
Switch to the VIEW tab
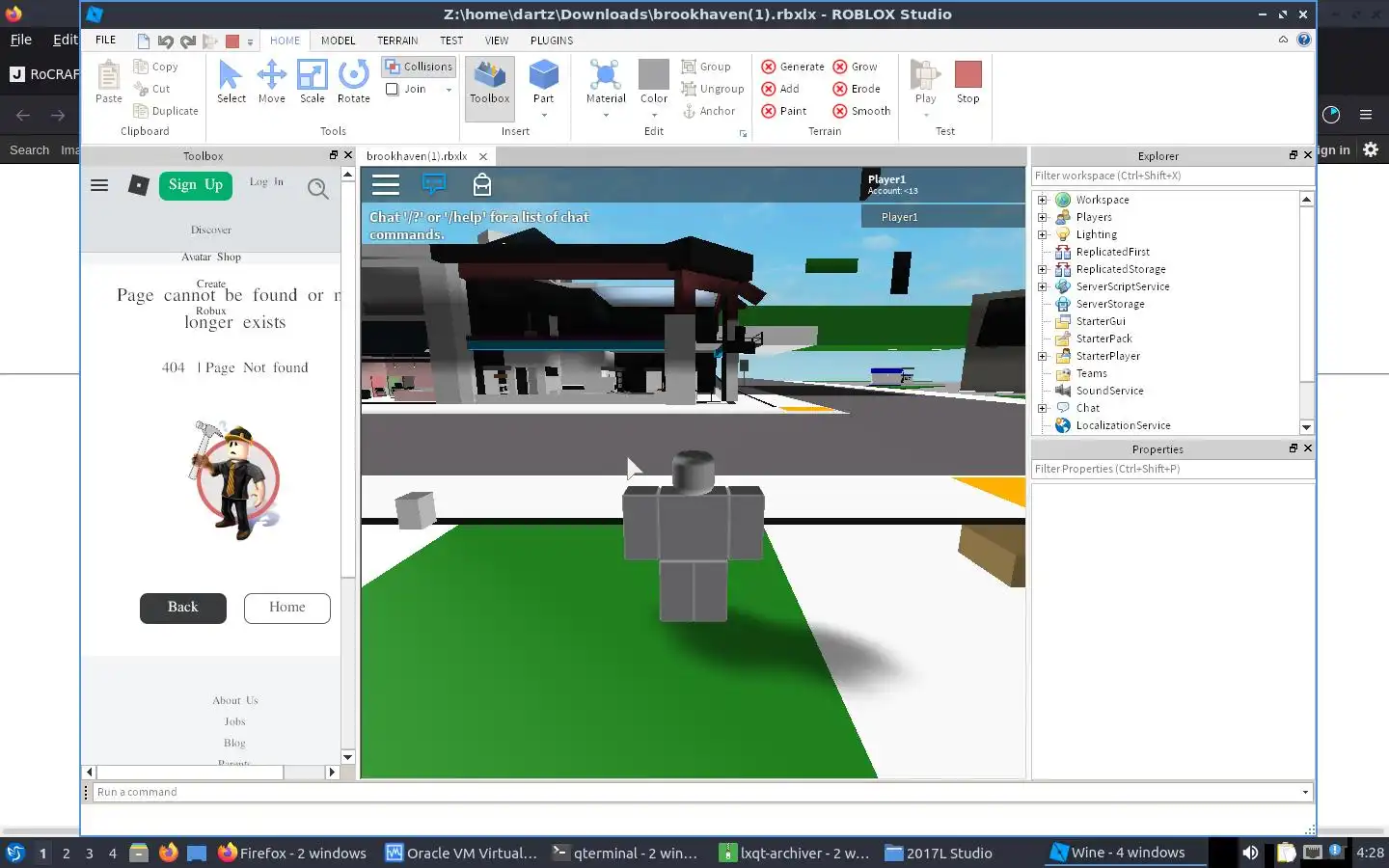(x=497, y=41)
